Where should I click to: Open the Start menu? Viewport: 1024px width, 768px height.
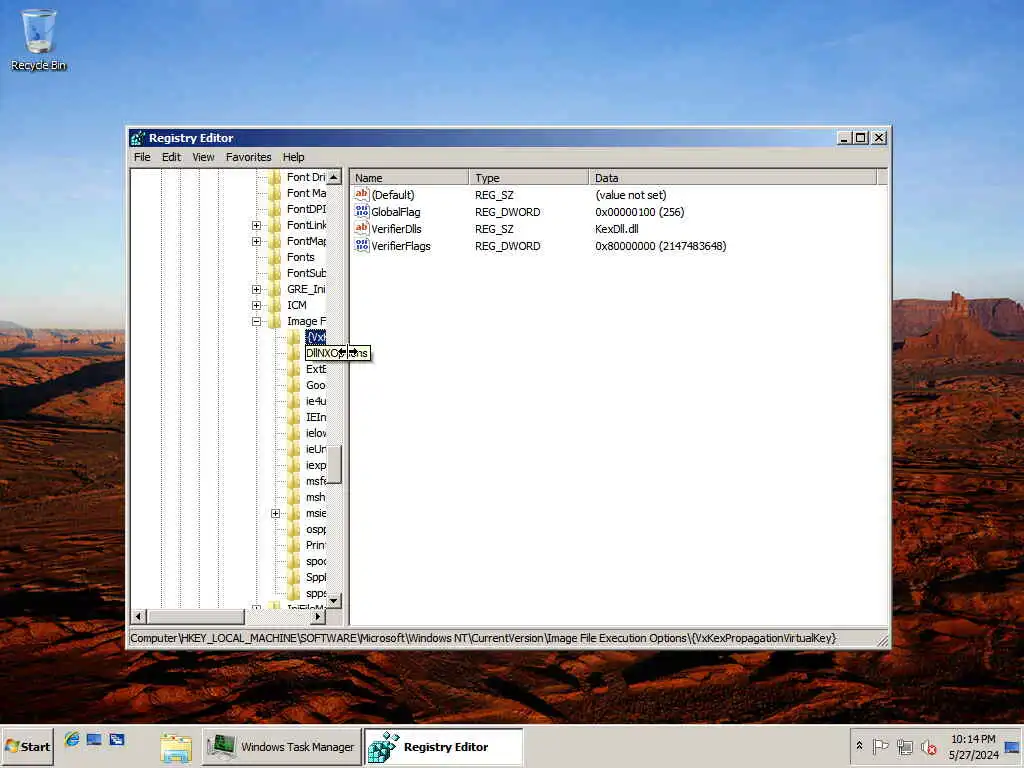pos(27,746)
